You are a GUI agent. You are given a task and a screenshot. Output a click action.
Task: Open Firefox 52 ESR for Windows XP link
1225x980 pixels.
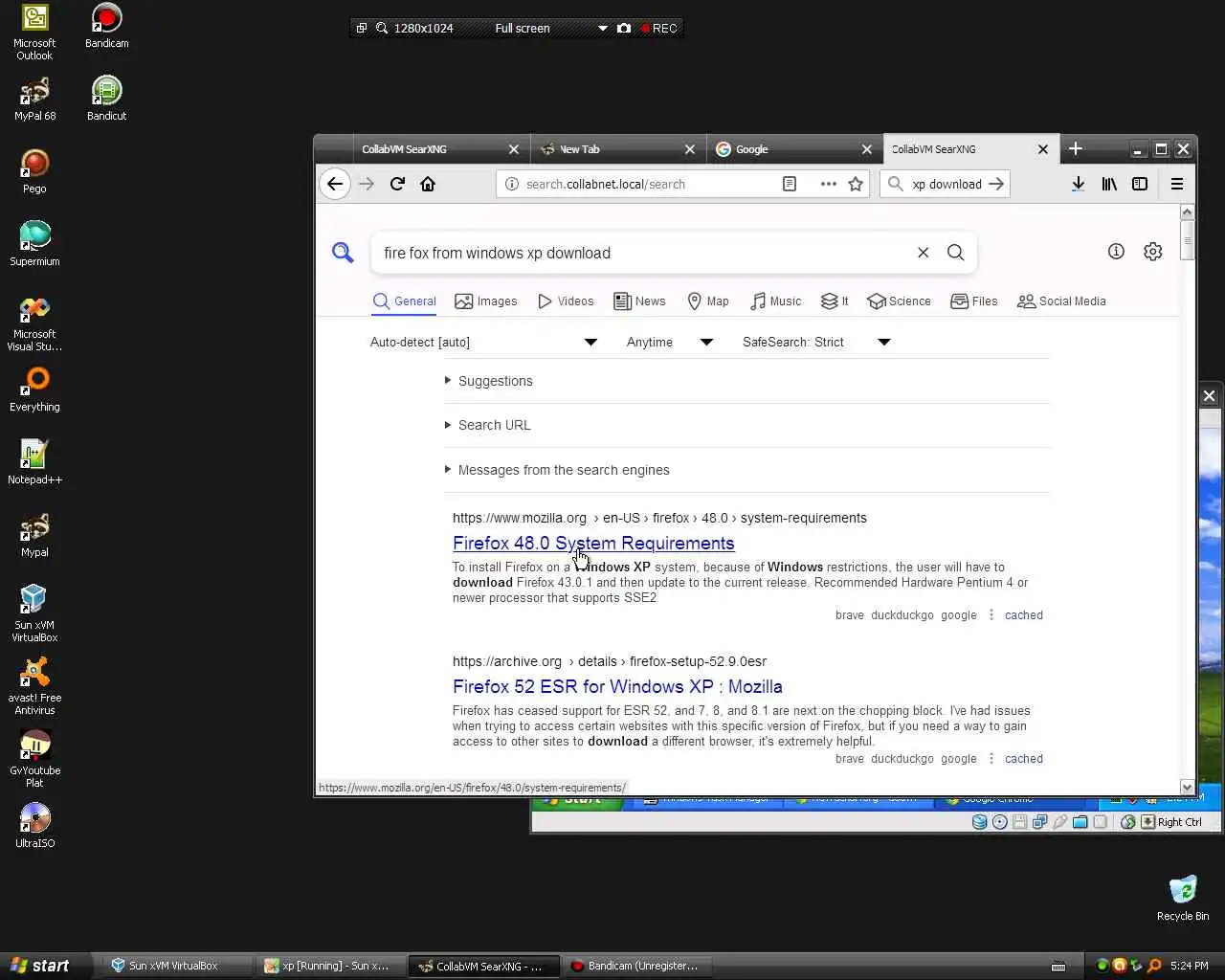[x=617, y=687]
